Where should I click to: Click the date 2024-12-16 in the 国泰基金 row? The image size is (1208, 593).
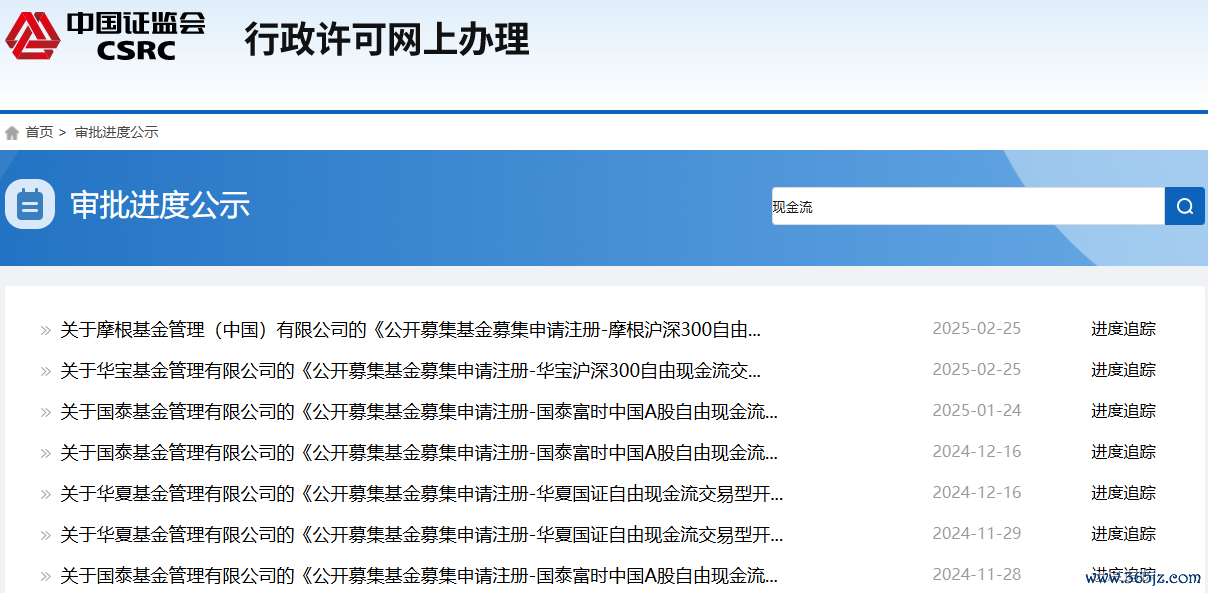pyautogui.click(x=977, y=452)
